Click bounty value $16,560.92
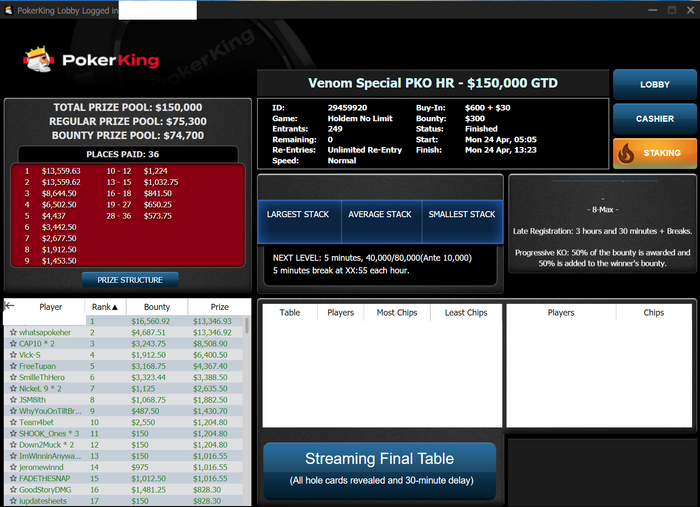Image resolution: width=700 pixels, height=507 pixels. [x=150, y=321]
